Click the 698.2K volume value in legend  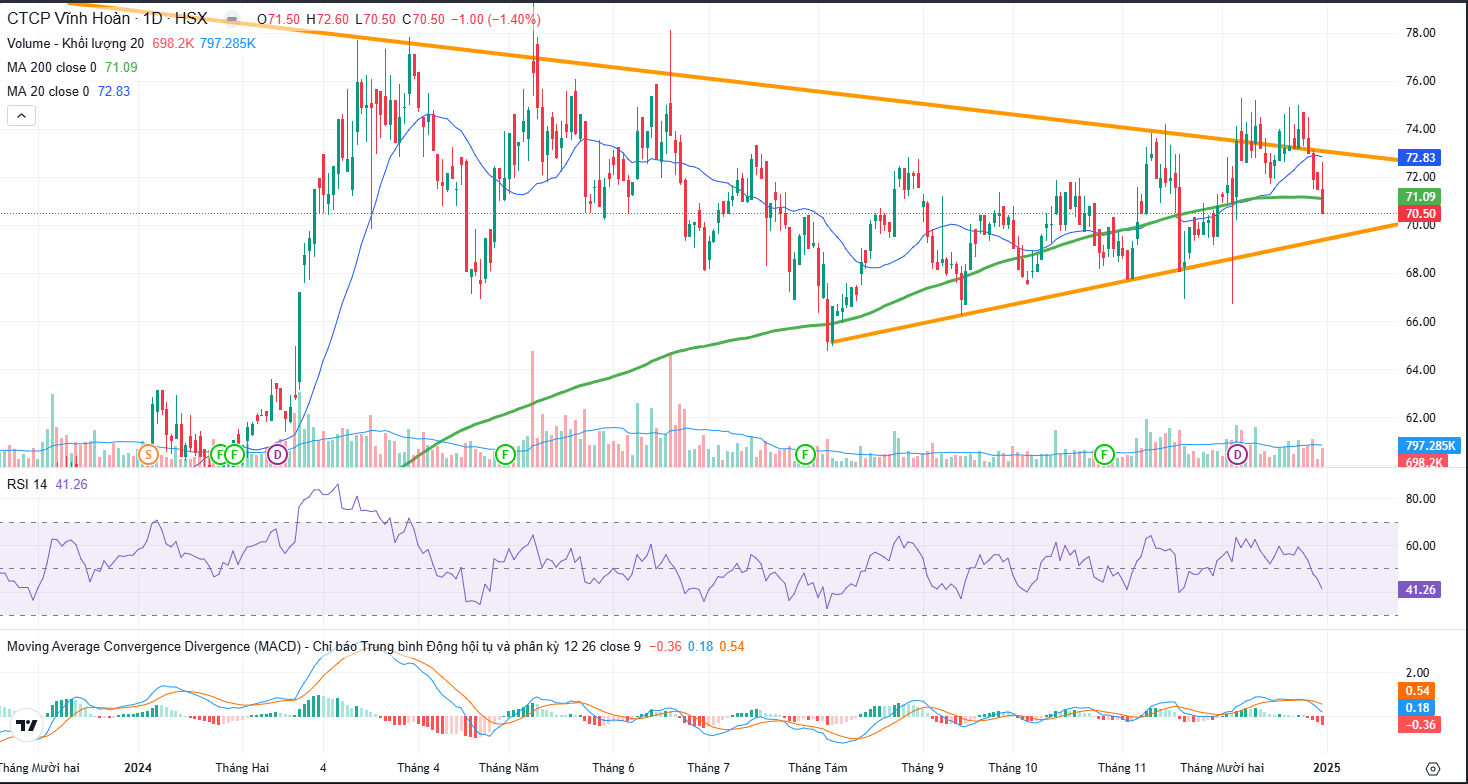tap(172, 44)
